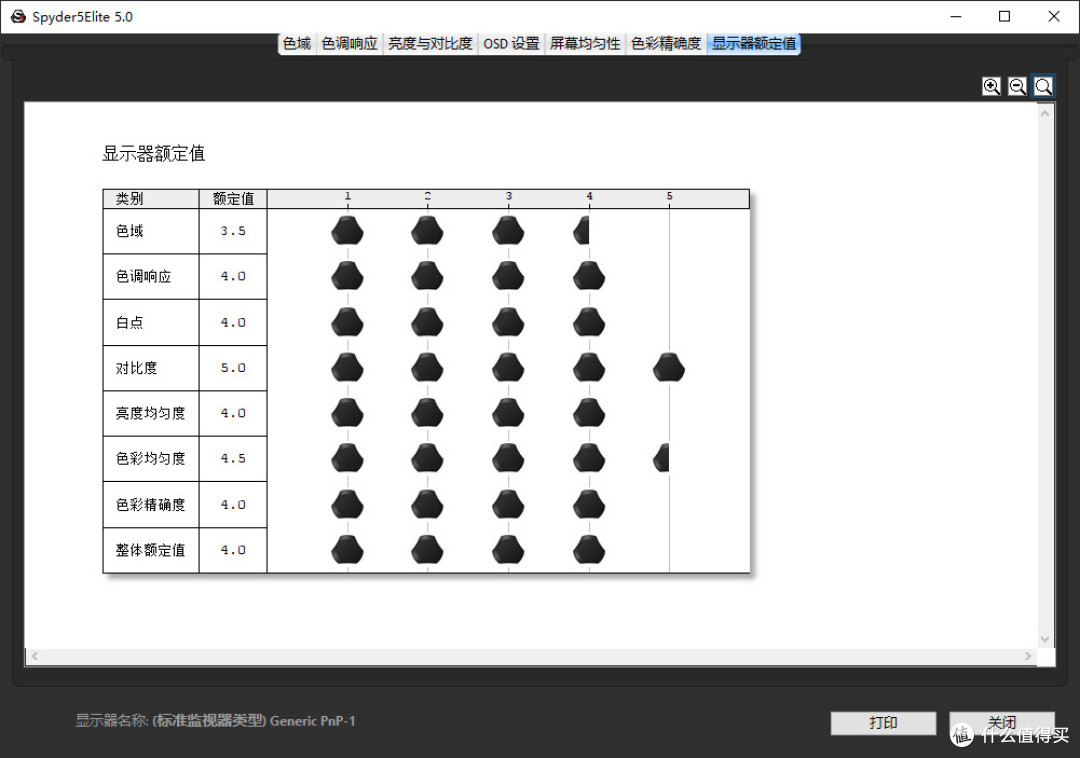Screen dimensions: 1080x758
Task: Click the Spyder5Elite app icon in title bar
Action: (18, 17)
